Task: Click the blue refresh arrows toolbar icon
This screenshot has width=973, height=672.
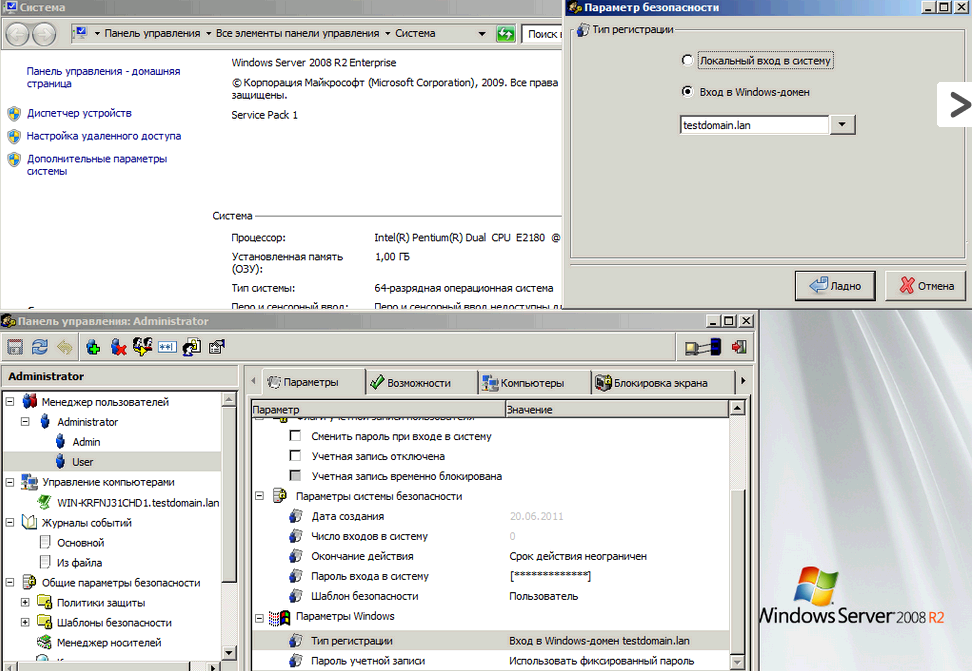Action: (40, 347)
